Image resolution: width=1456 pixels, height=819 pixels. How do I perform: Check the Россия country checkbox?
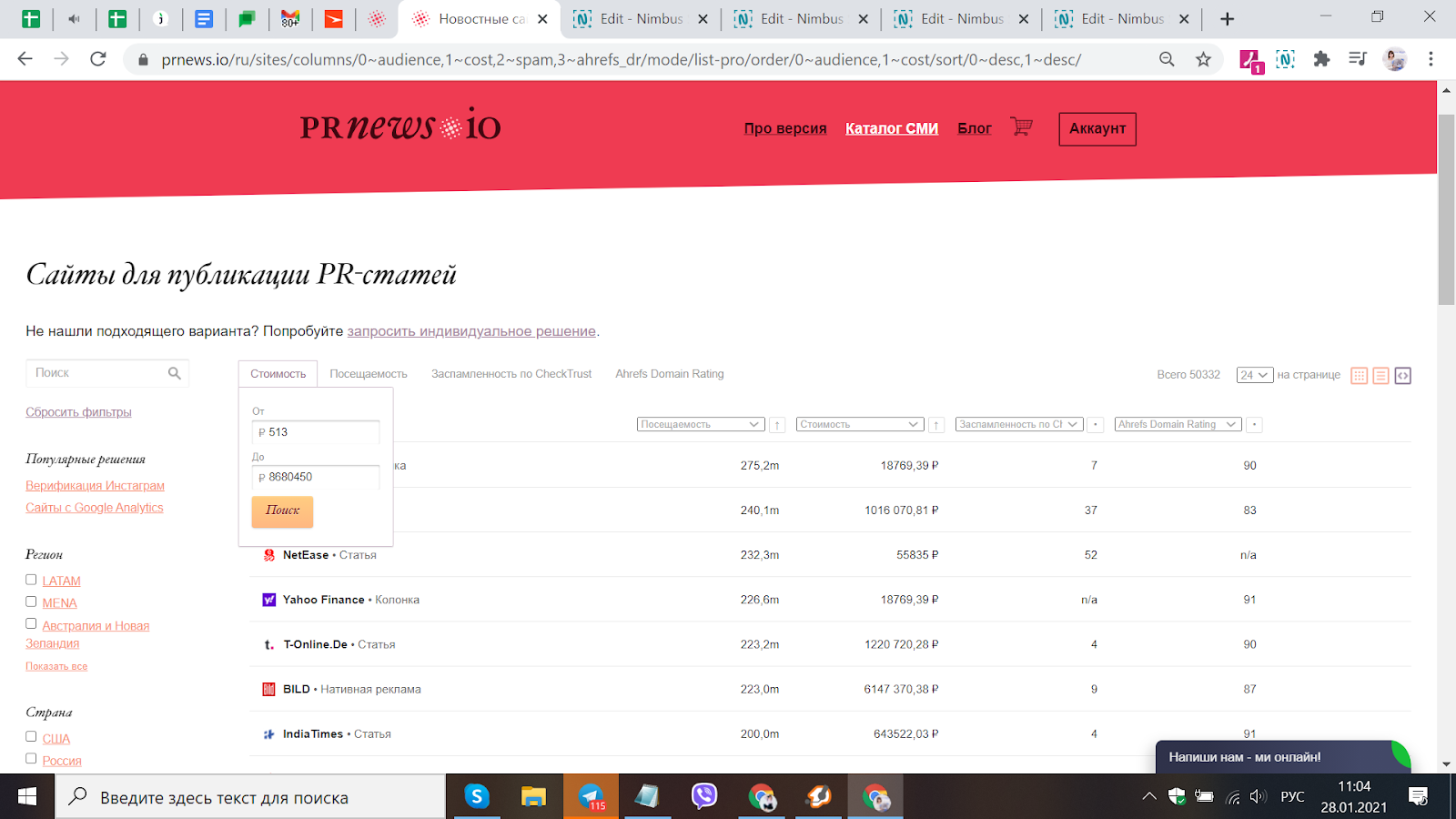click(31, 758)
